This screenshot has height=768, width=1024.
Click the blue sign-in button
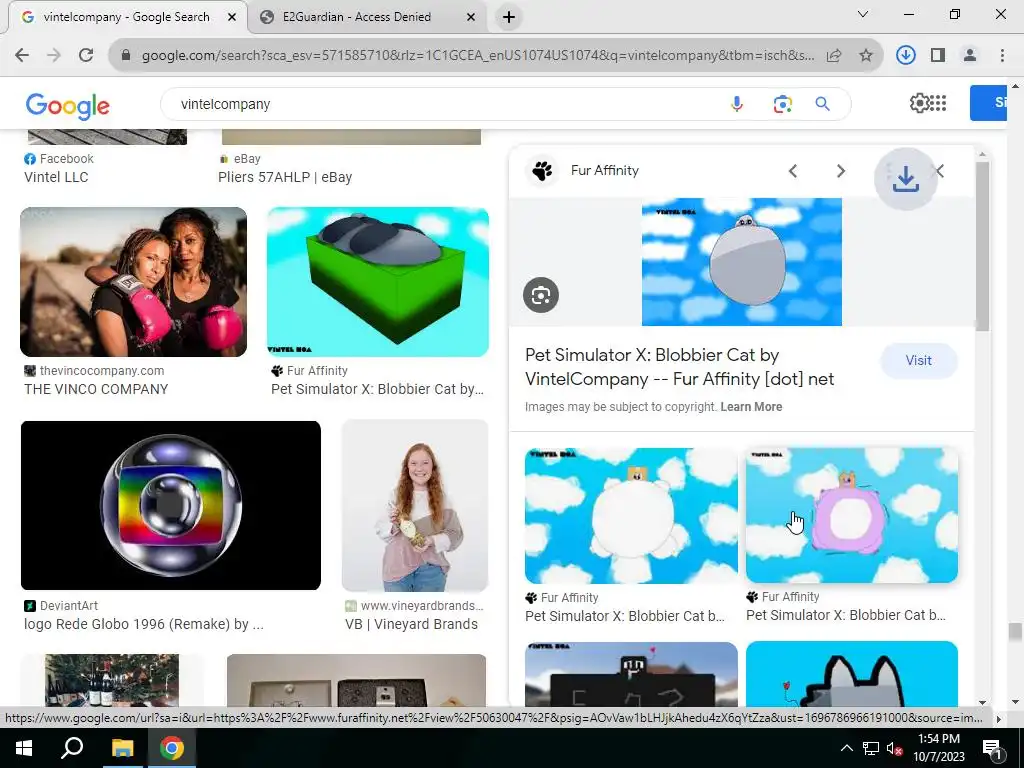click(x=988, y=103)
